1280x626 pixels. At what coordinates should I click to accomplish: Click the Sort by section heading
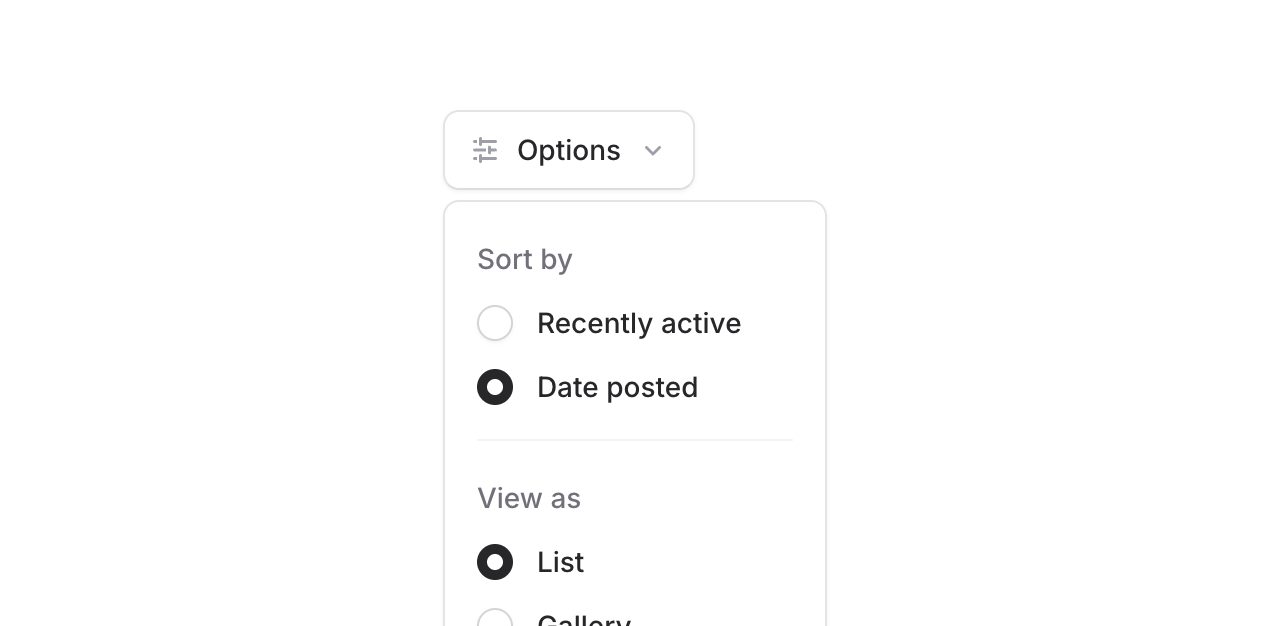(x=524, y=259)
